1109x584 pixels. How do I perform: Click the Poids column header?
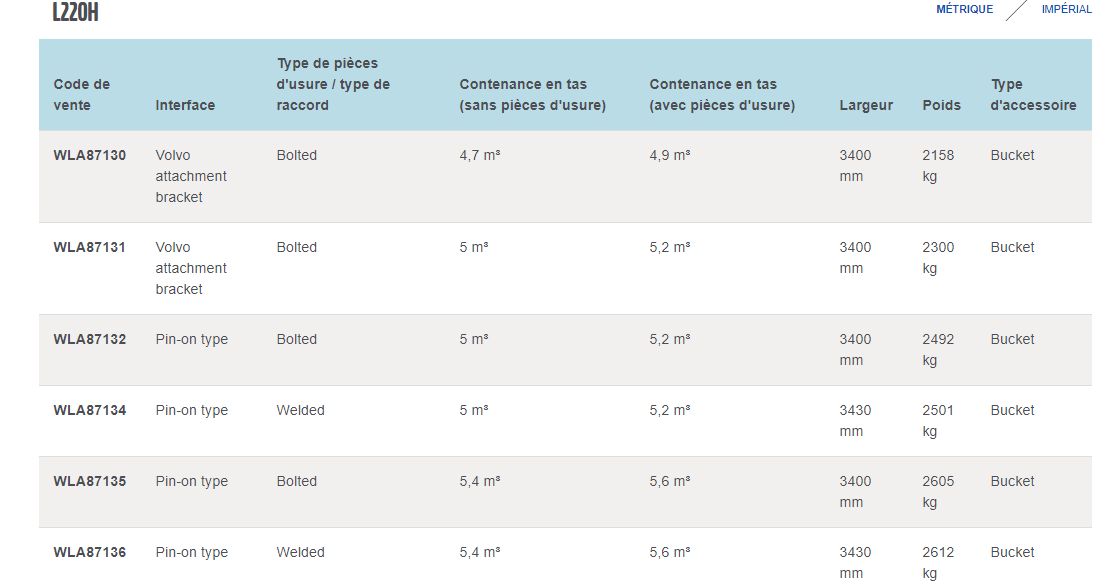pyautogui.click(x=941, y=105)
